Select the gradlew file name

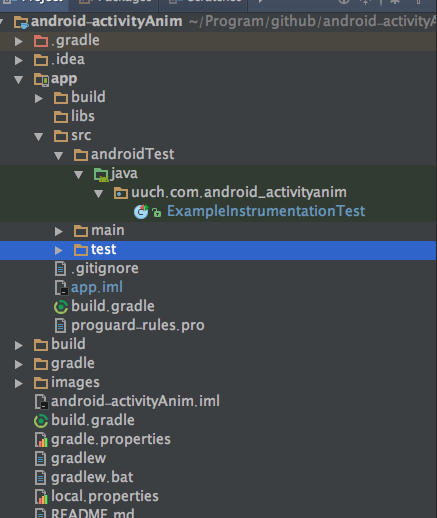coord(78,459)
